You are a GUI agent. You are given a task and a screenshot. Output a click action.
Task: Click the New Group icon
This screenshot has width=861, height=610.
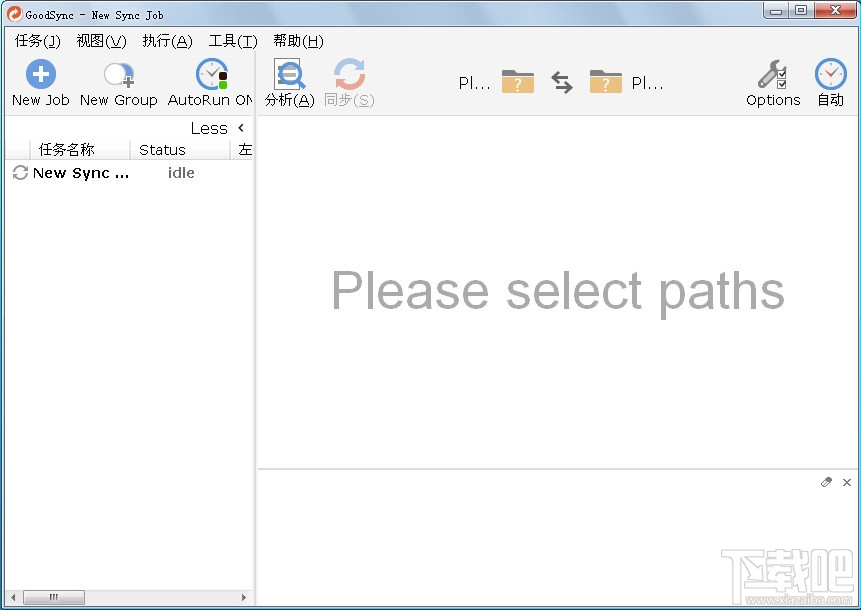tap(119, 75)
